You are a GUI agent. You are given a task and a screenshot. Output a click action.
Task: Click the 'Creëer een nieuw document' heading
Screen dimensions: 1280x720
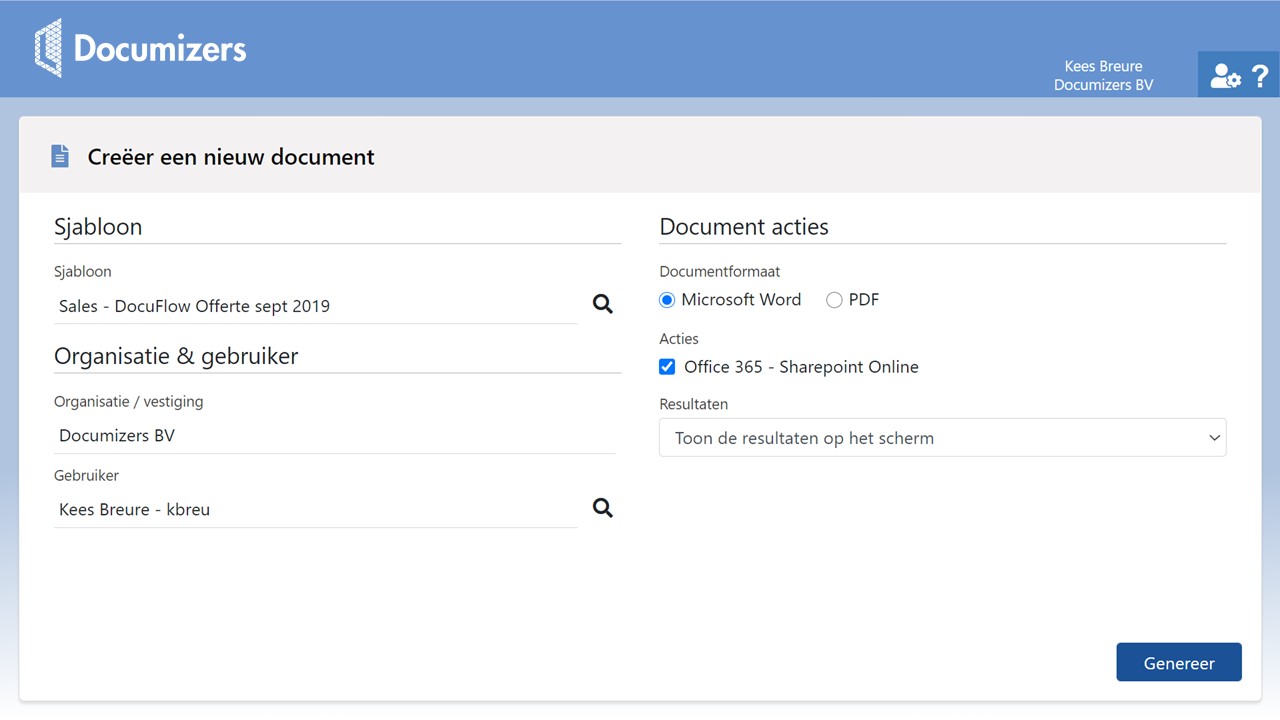tap(231, 157)
